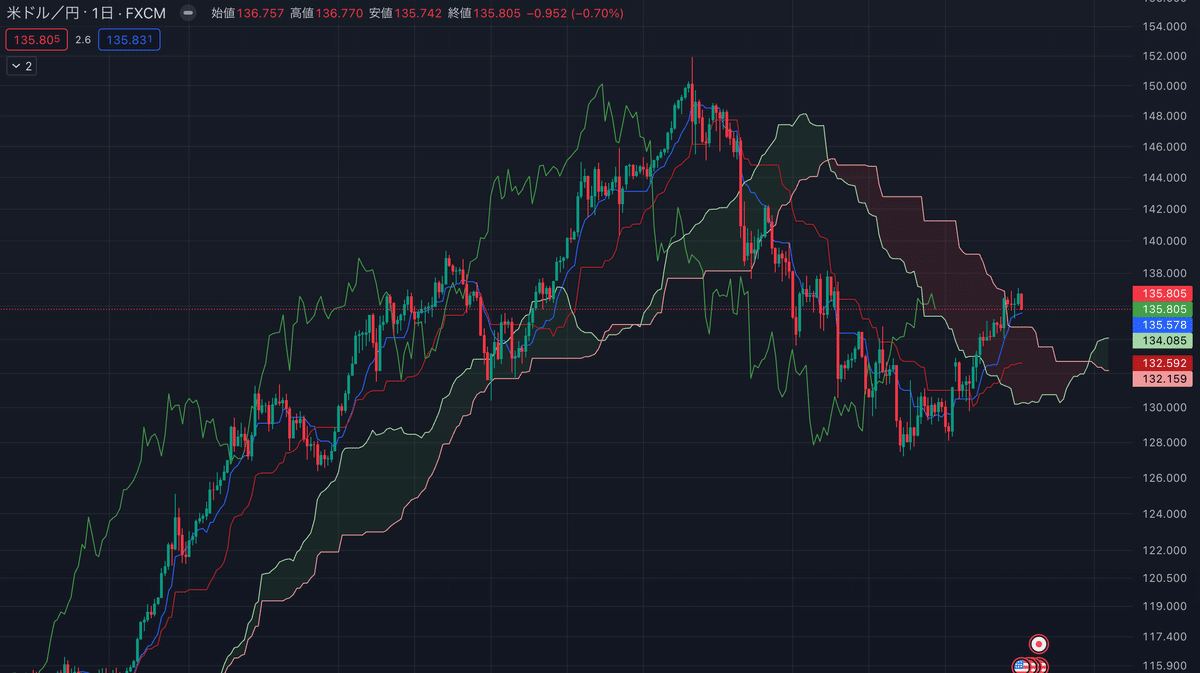
Task: Click the US flag economic event marker
Action: point(1021,666)
